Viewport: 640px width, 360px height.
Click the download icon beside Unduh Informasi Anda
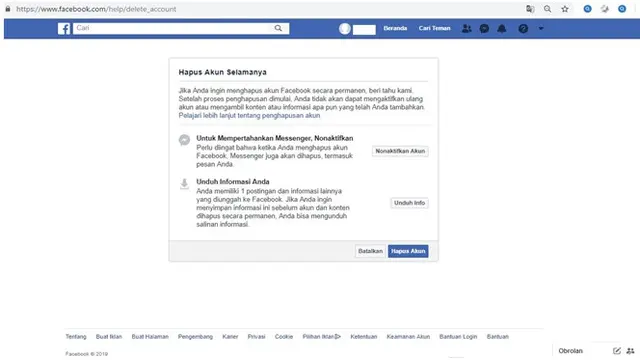pyautogui.click(x=184, y=184)
